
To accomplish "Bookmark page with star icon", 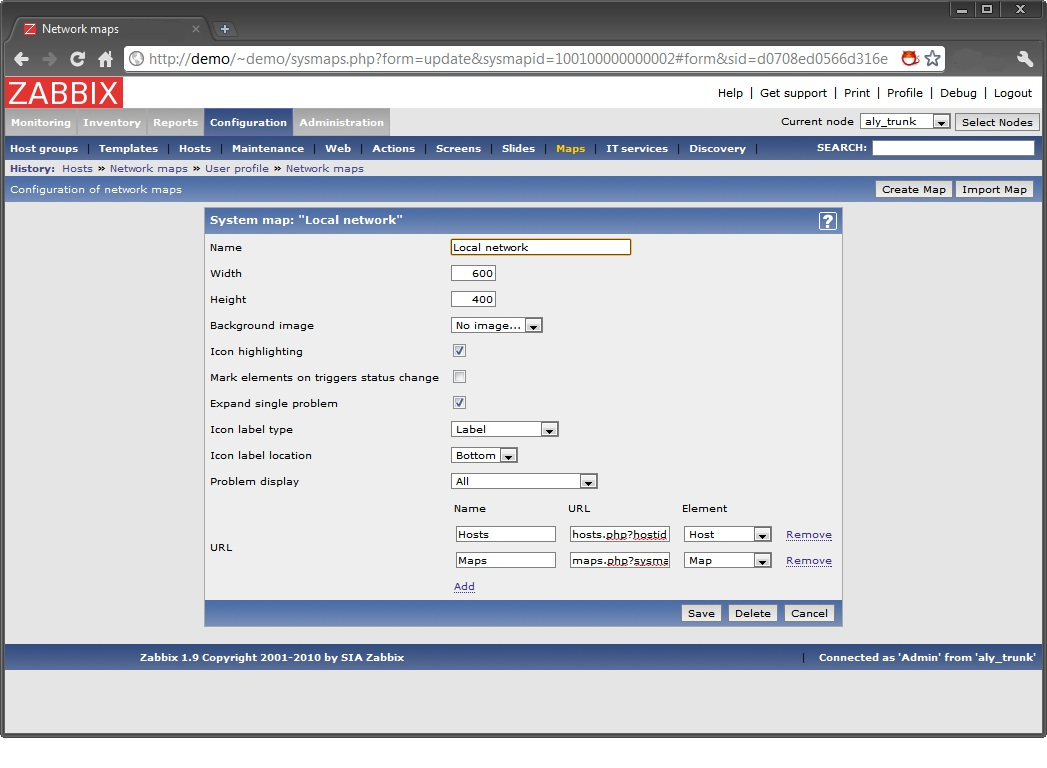I will [x=933, y=59].
